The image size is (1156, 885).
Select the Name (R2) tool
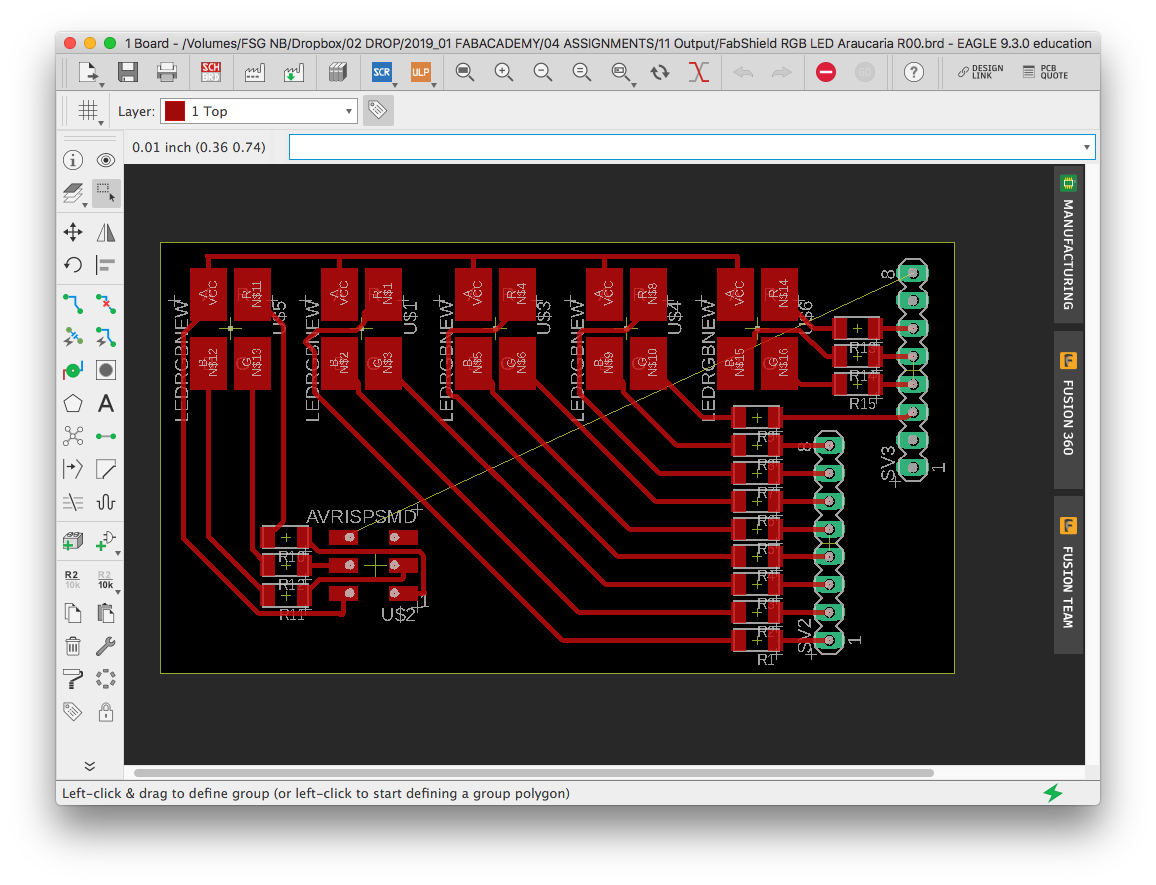click(72, 580)
